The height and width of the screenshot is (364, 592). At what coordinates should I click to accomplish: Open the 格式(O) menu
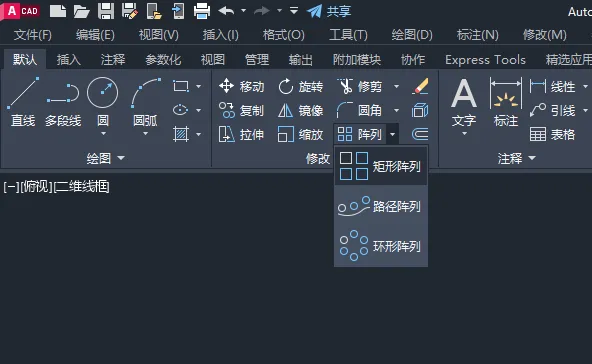coord(284,35)
